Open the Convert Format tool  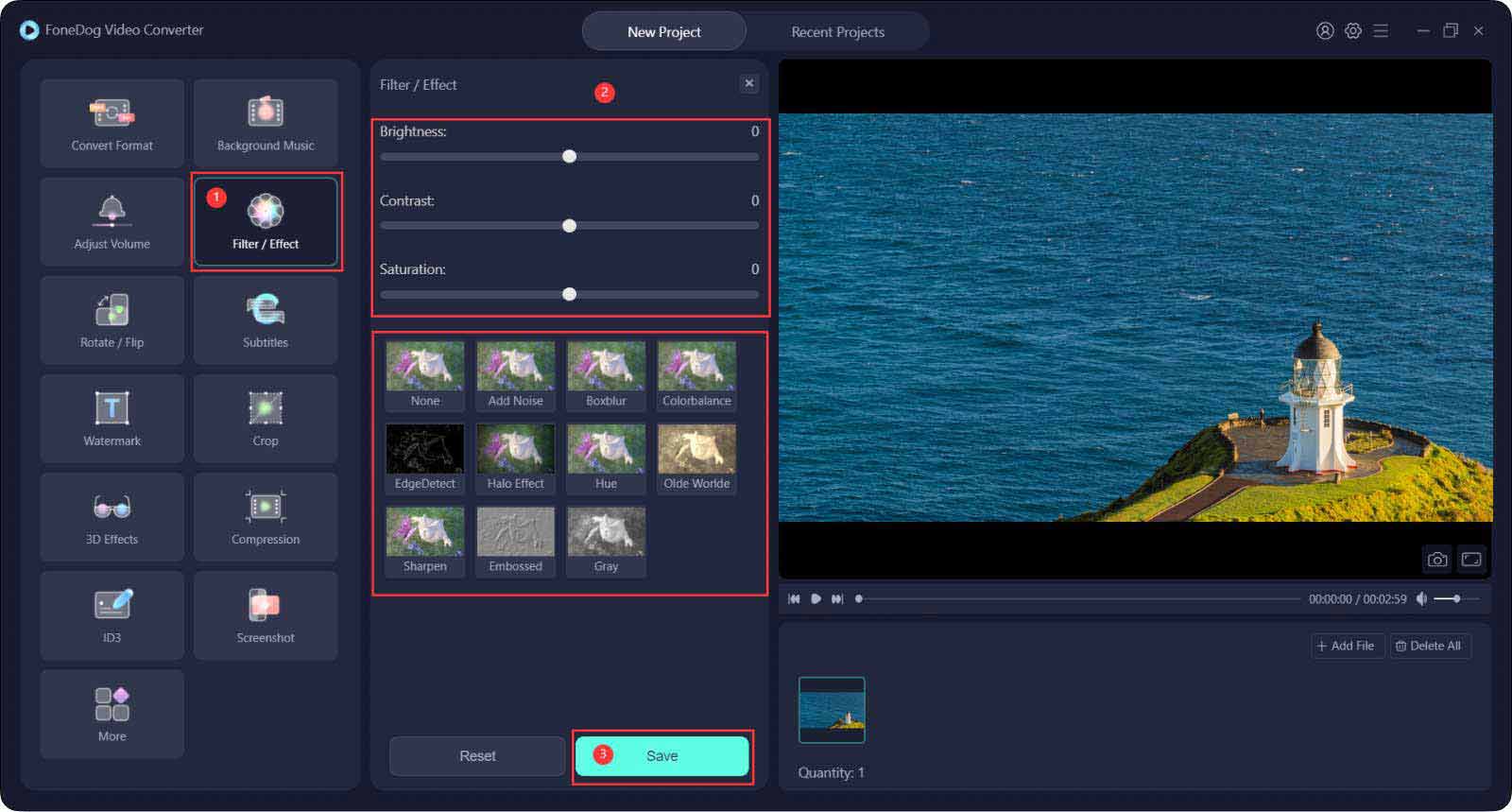tap(112, 124)
